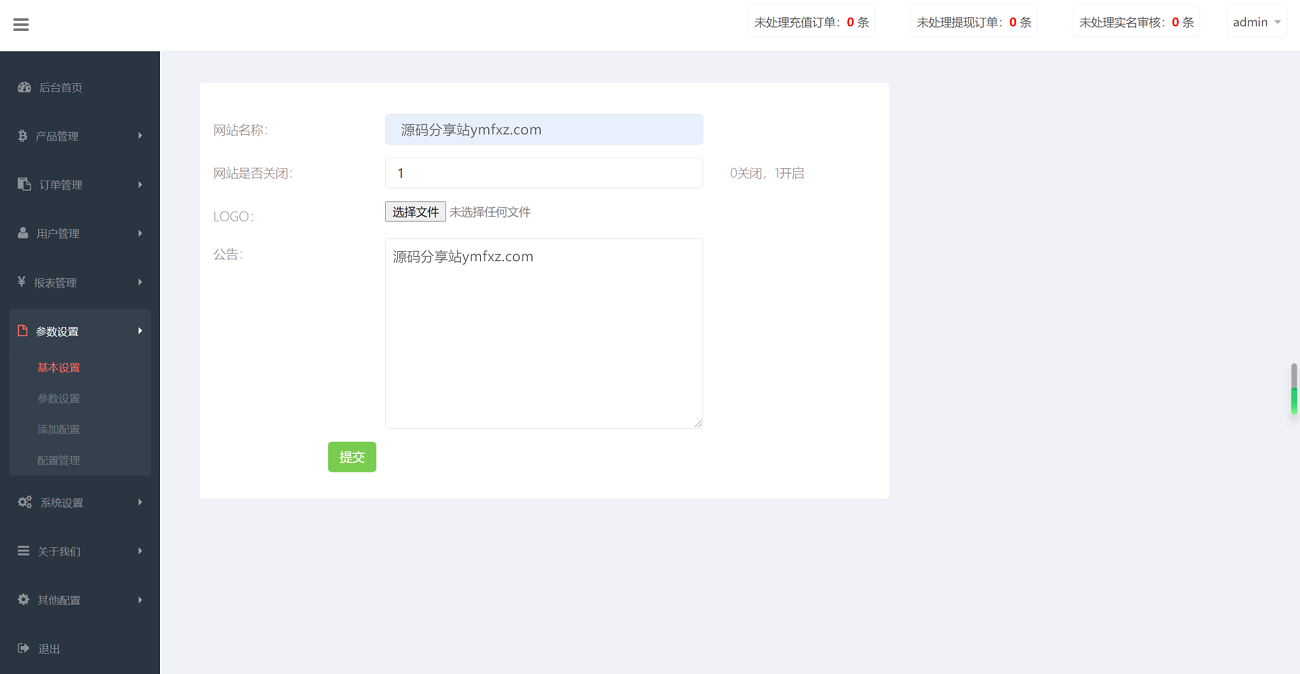Expand the 产品管理 submenu arrow

click(140, 136)
